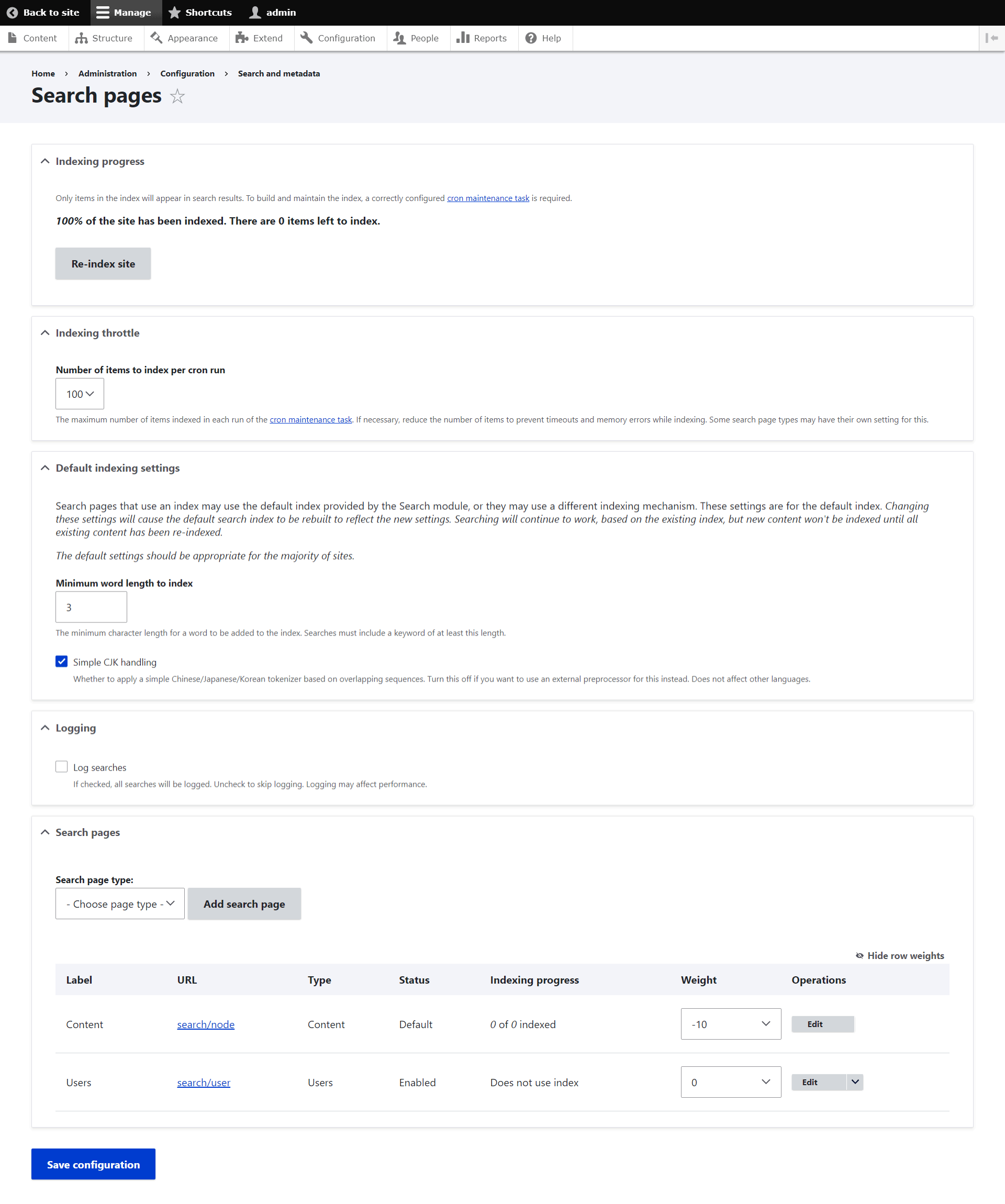This screenshot has height=1204, width=1005.
Task: Open the search/node link
Action: pyautogui.click(x=206, y=1024)
